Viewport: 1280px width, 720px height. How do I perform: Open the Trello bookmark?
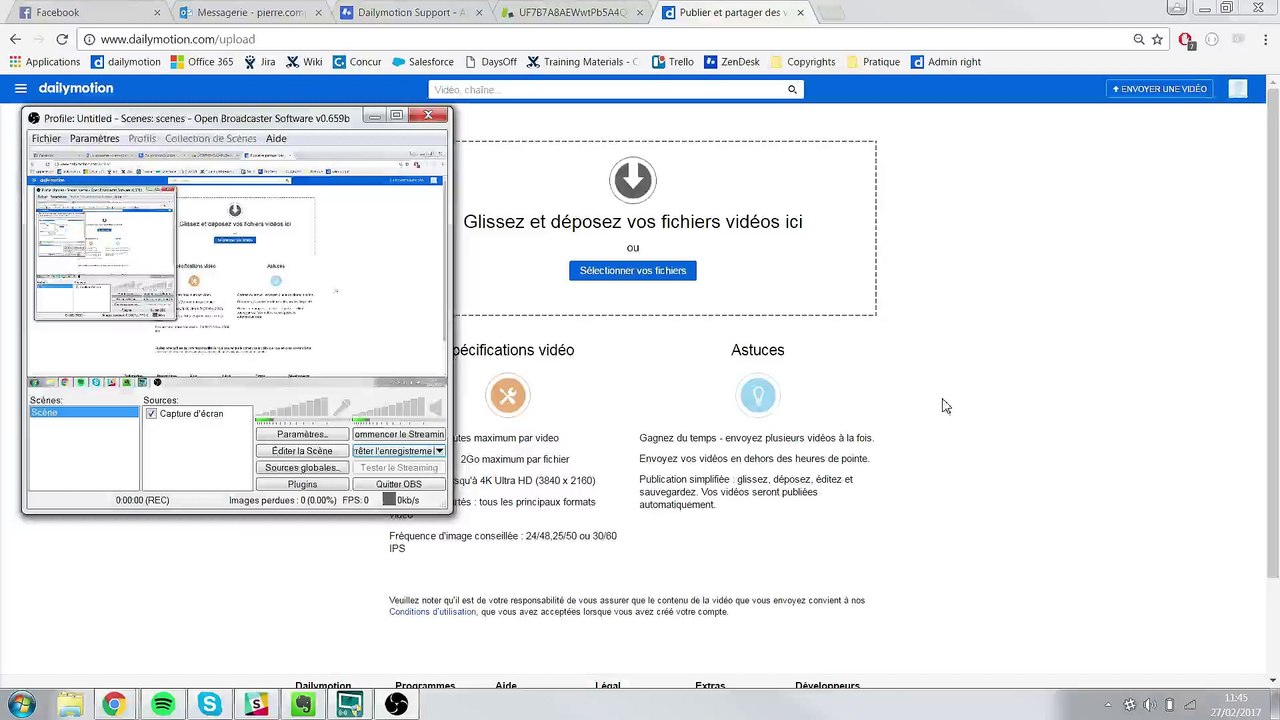(x=673, y=62)
